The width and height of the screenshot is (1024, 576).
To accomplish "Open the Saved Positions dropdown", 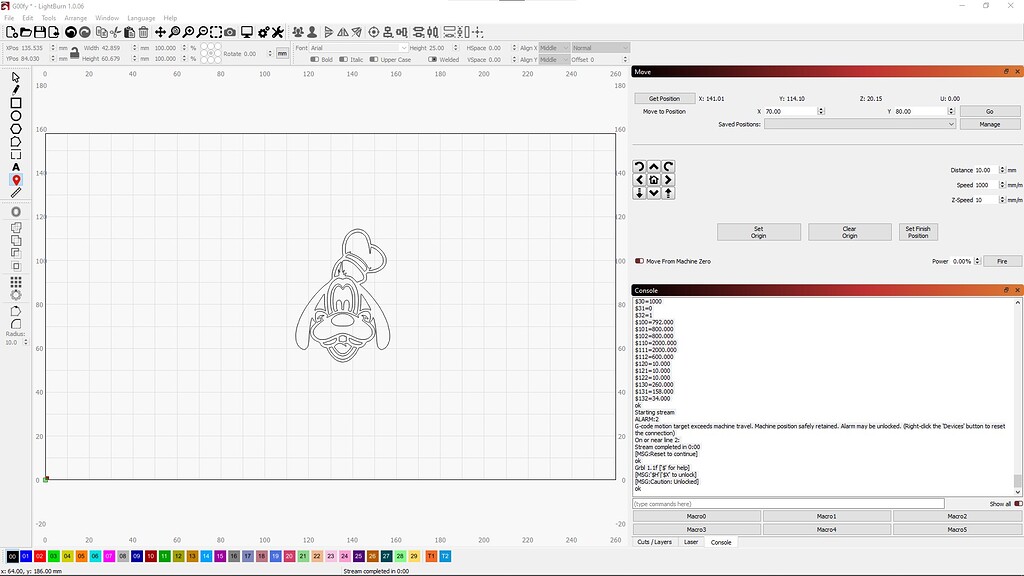I will click(x=860, y=124).
